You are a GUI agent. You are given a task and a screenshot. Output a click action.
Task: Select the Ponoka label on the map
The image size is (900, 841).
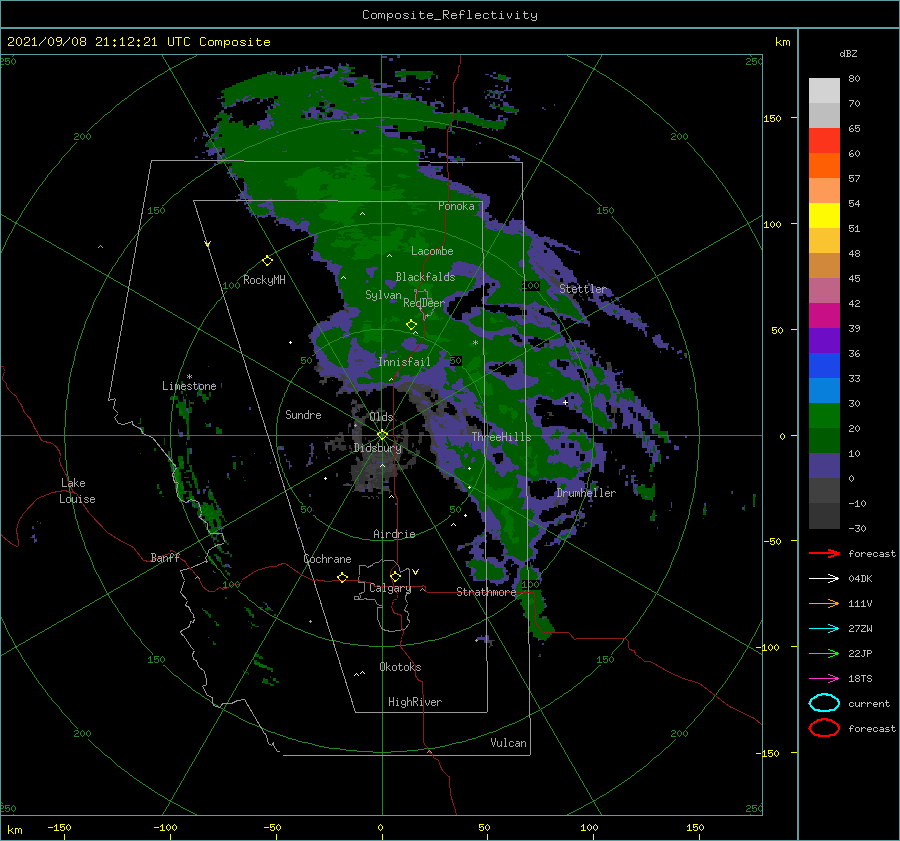[x=456, y=206]
